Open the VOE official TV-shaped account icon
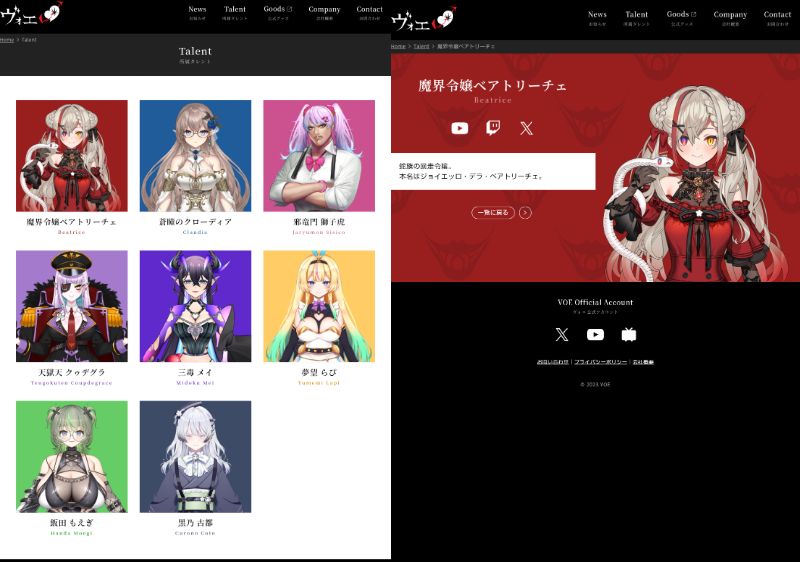Viewport: 800px width, 562px height. (629, 335)
